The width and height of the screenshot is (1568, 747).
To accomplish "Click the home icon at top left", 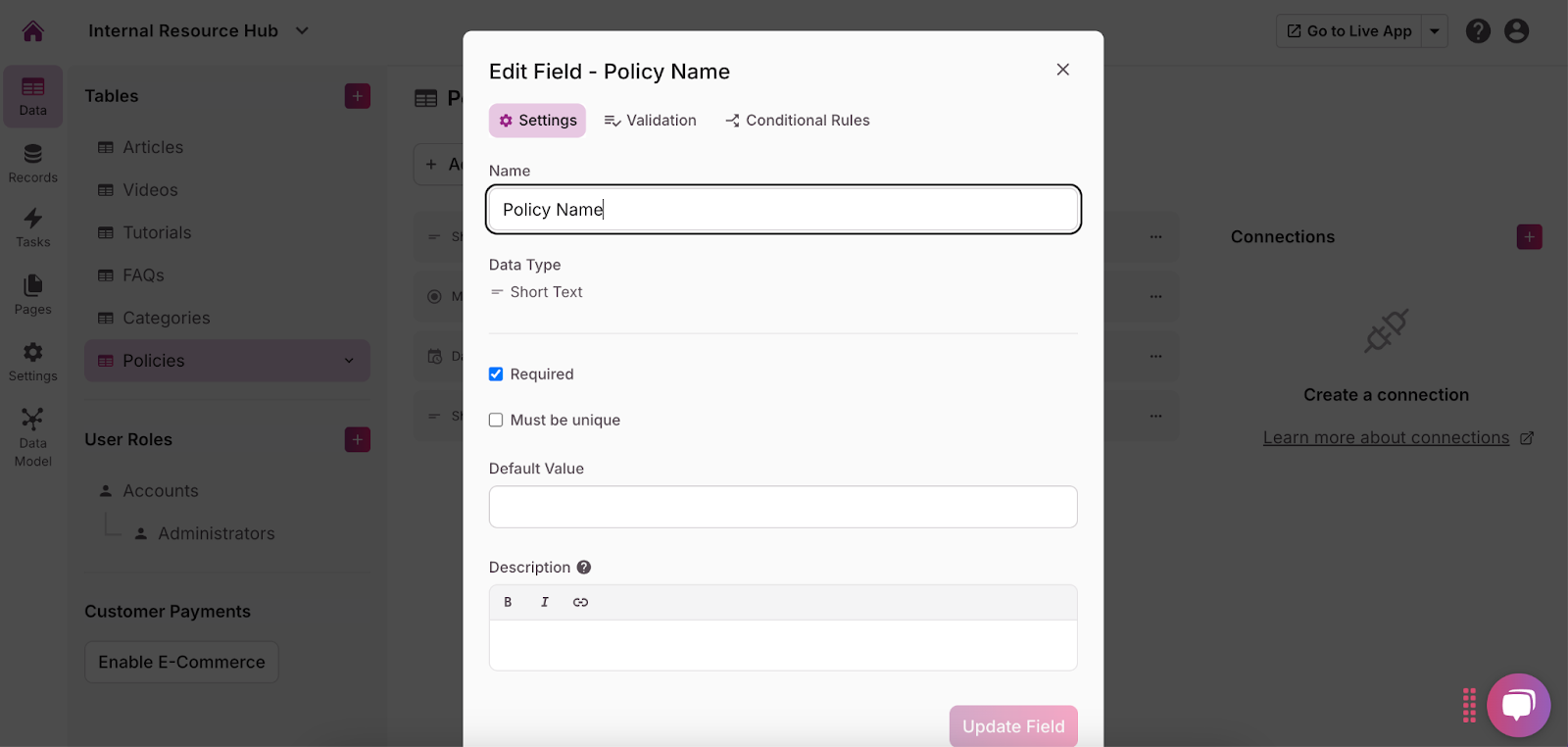I will coord(33,31).
